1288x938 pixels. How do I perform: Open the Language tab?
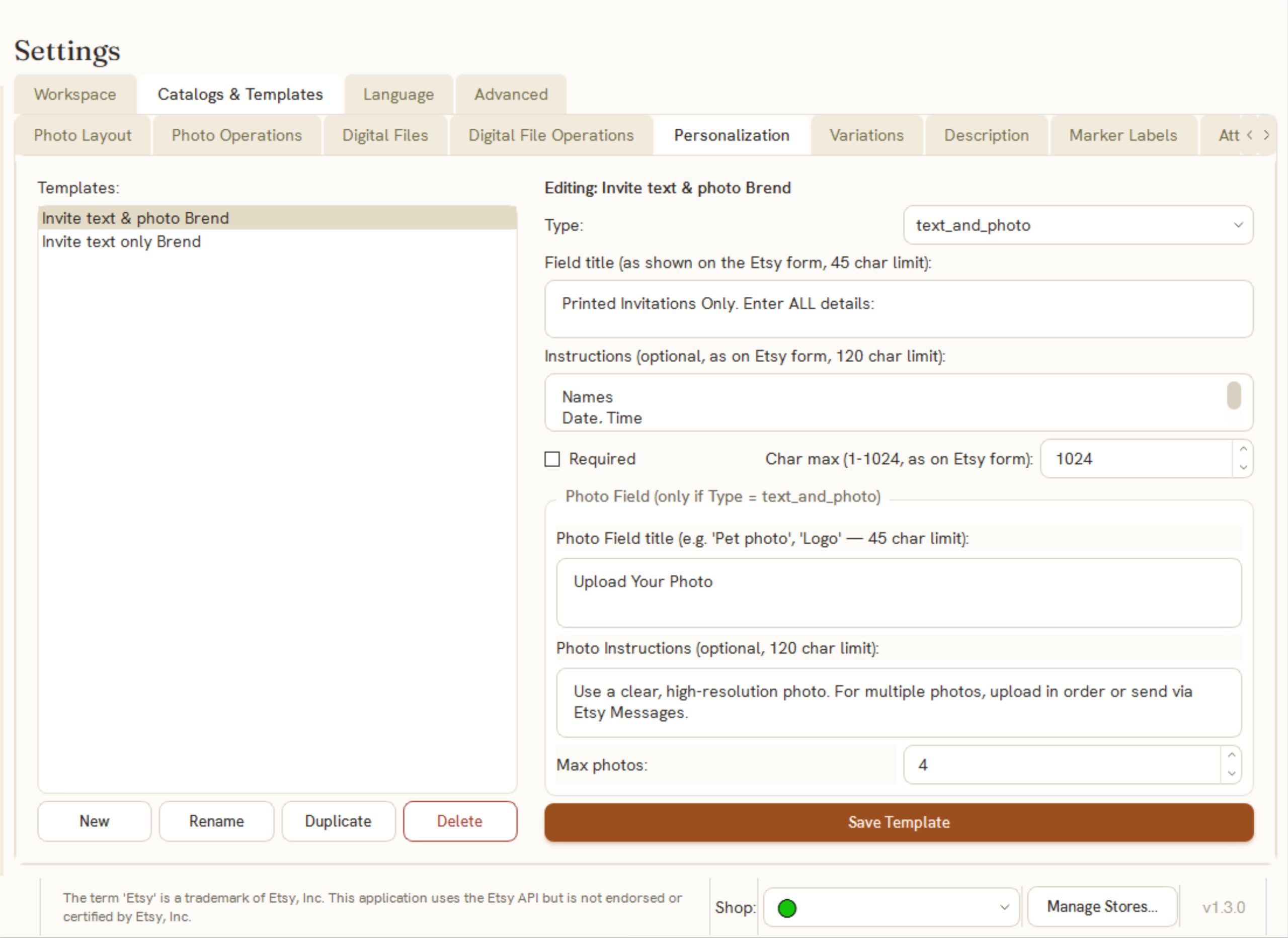[x=398, y=94]
